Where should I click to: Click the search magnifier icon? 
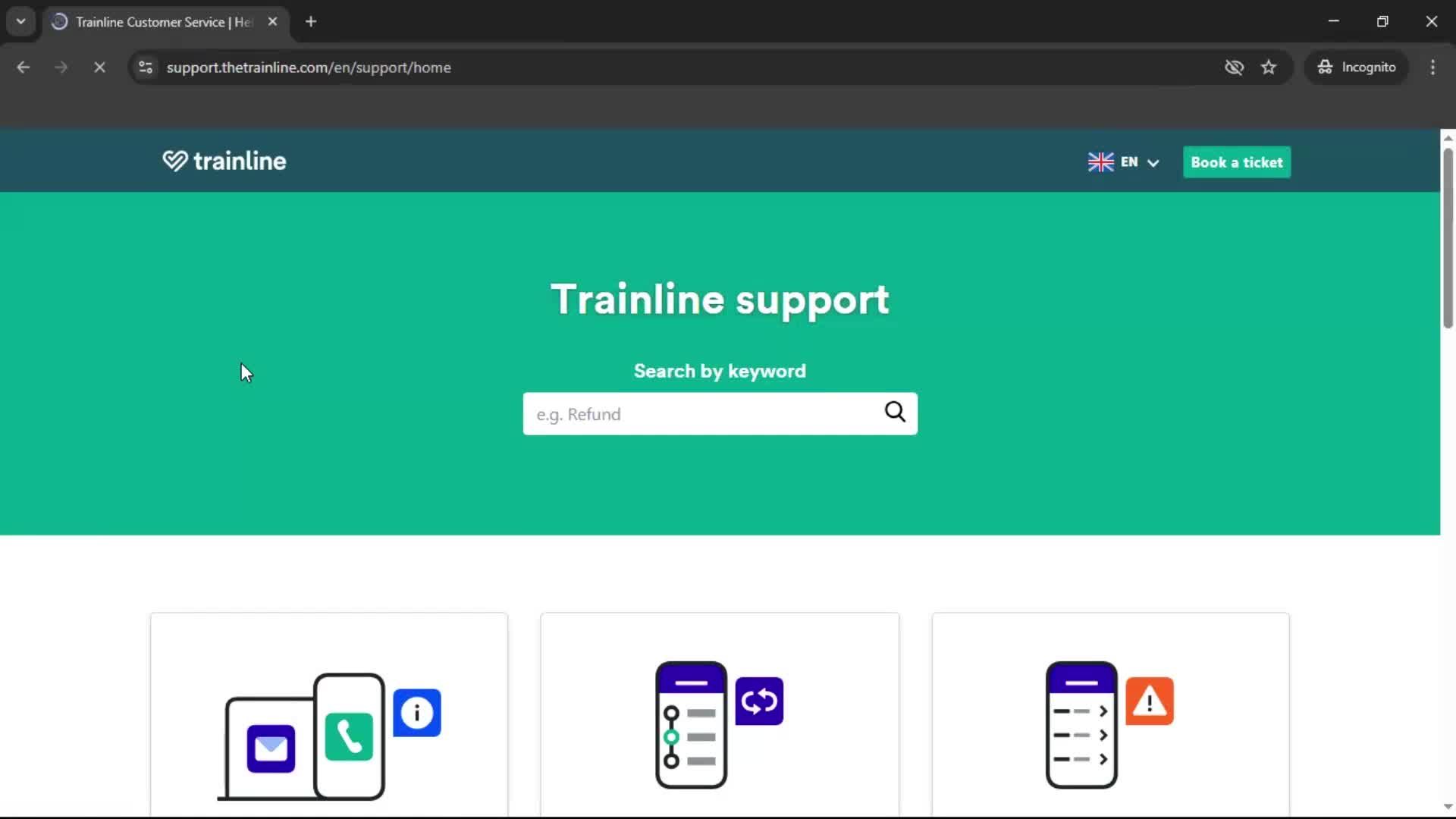pos(894,413)
